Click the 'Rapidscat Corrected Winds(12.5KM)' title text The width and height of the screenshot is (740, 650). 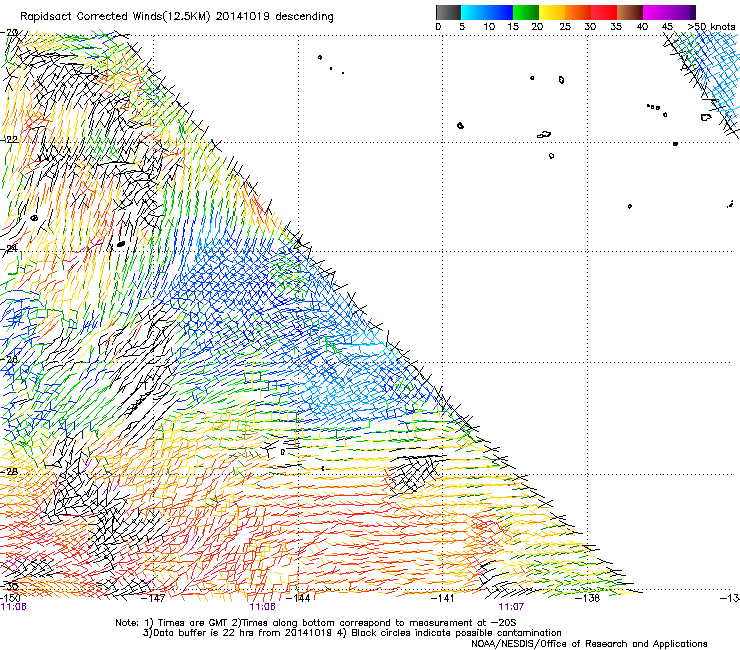116,17
